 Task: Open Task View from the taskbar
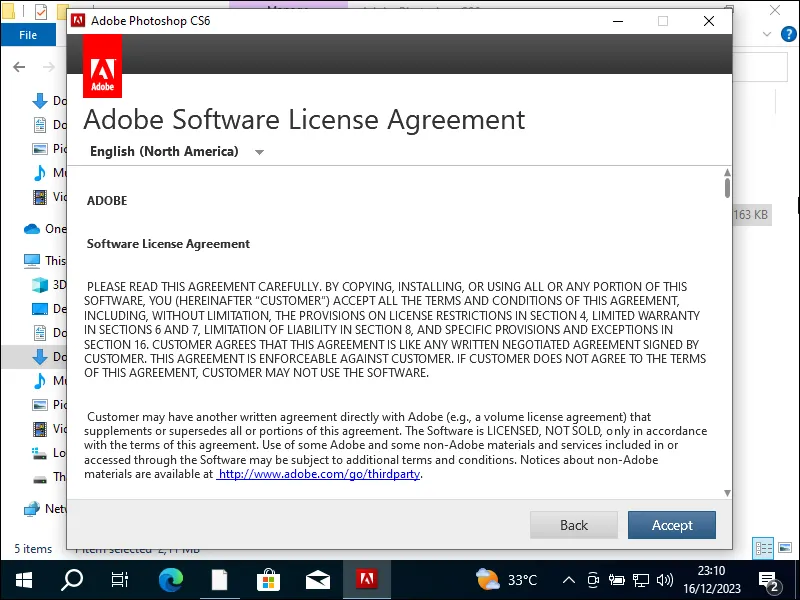click(x=120, y=579)
